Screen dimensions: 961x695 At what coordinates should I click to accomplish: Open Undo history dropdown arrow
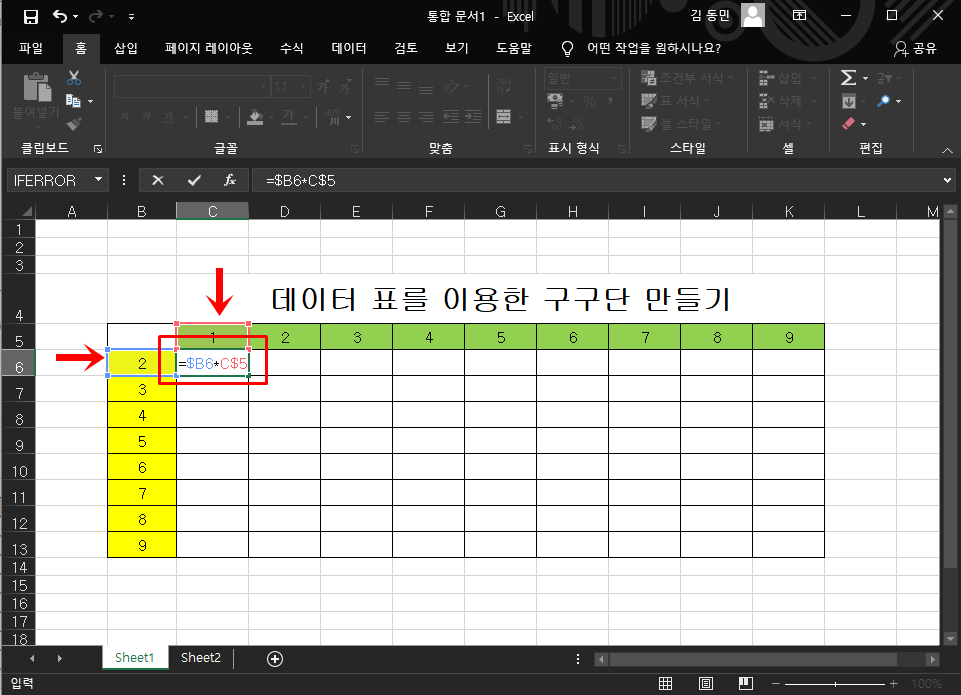75,17
